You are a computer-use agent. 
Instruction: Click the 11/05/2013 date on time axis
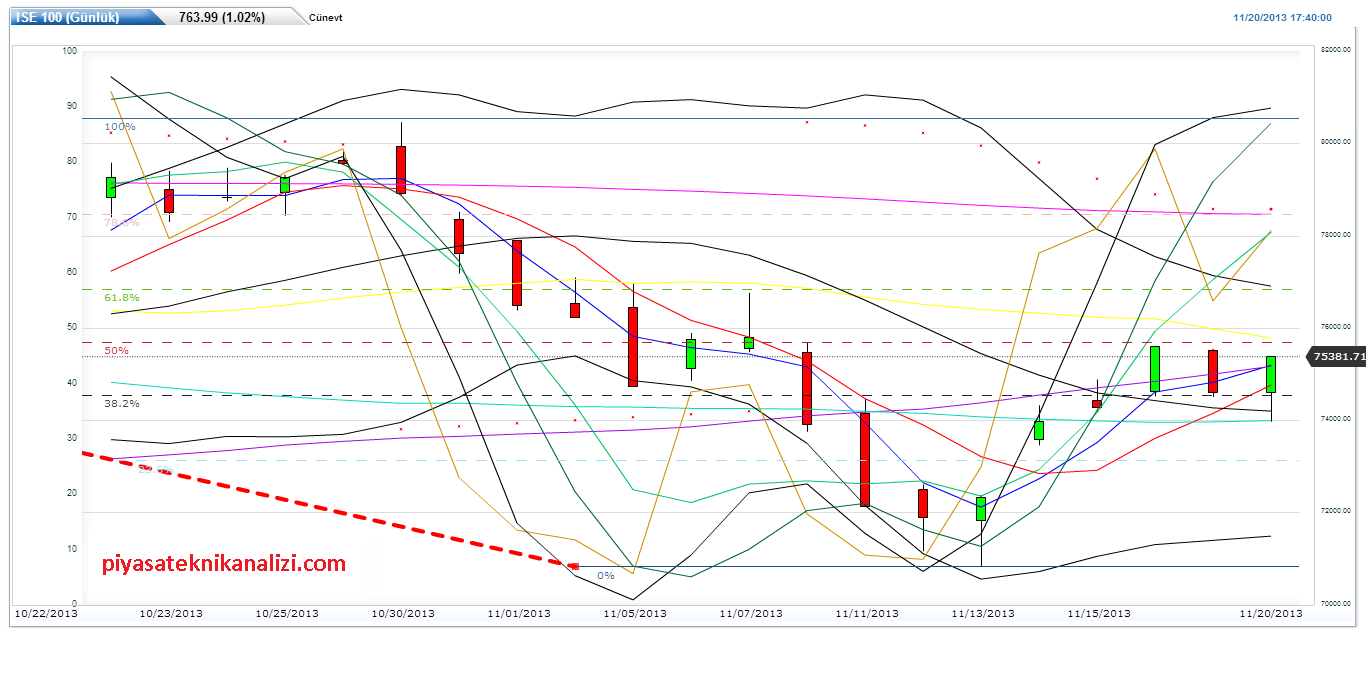point(634,614)
